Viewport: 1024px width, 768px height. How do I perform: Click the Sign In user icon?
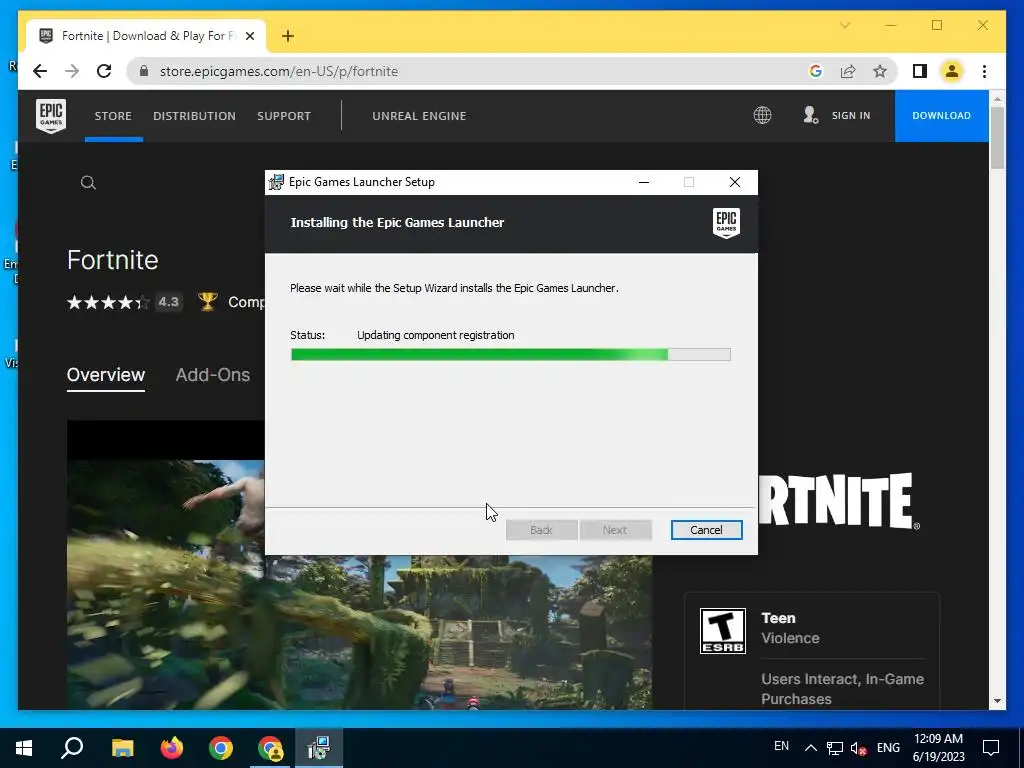coord(810,116)
